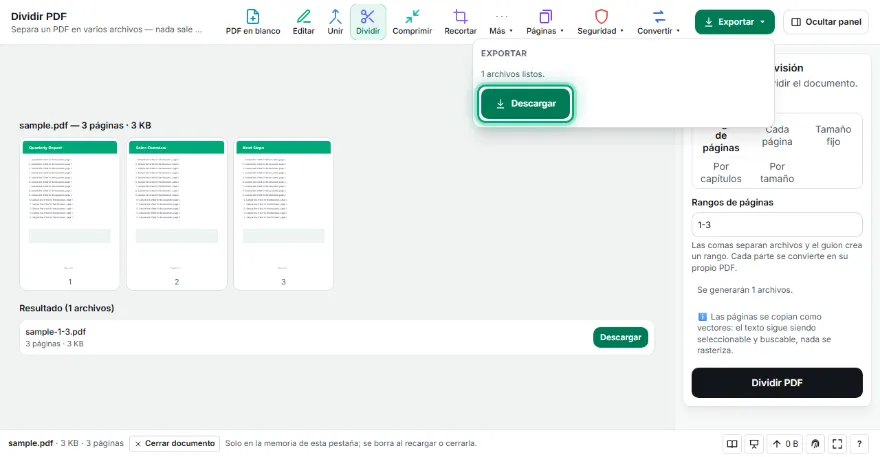The image size is (880, 457).
Task: Choose the Por capítulos split mode
Action: coord(721,172)
